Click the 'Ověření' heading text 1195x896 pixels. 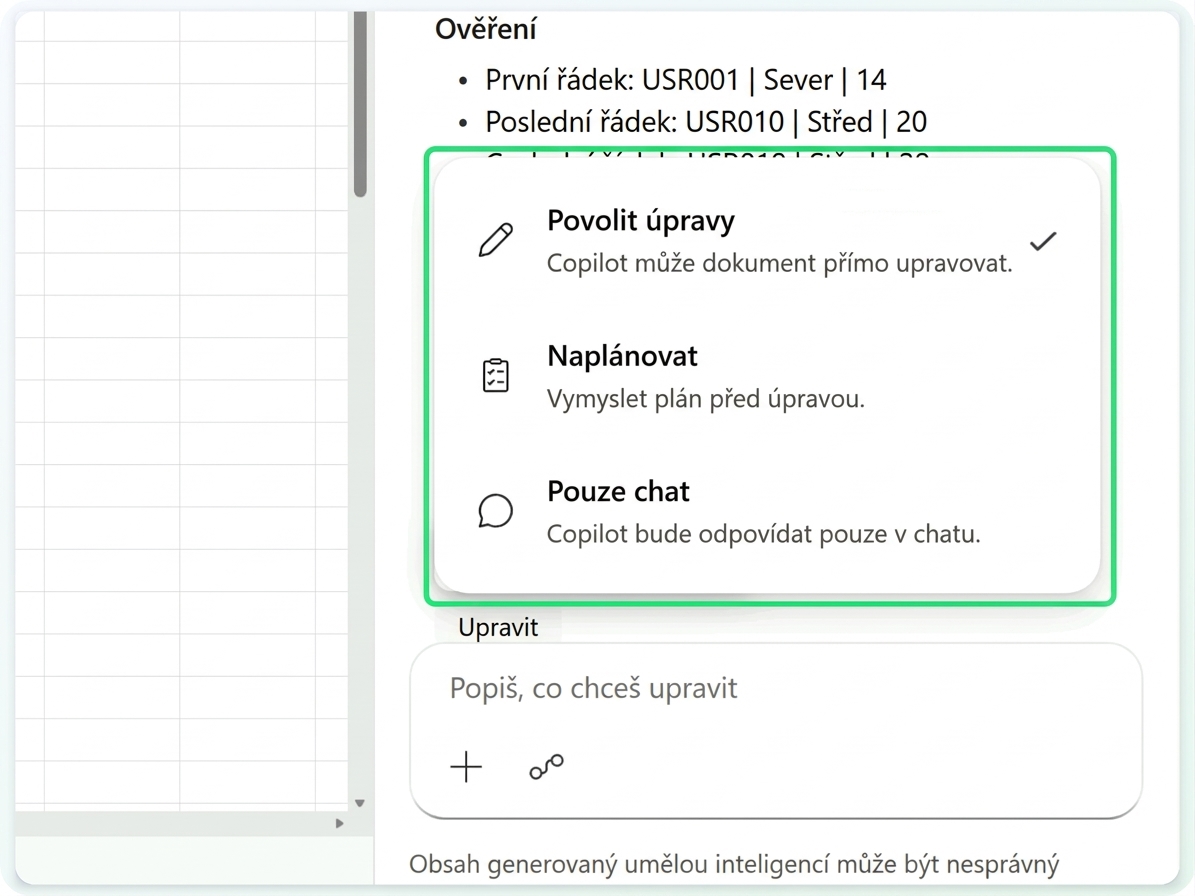pyautogui.click(x=485, y=29)
